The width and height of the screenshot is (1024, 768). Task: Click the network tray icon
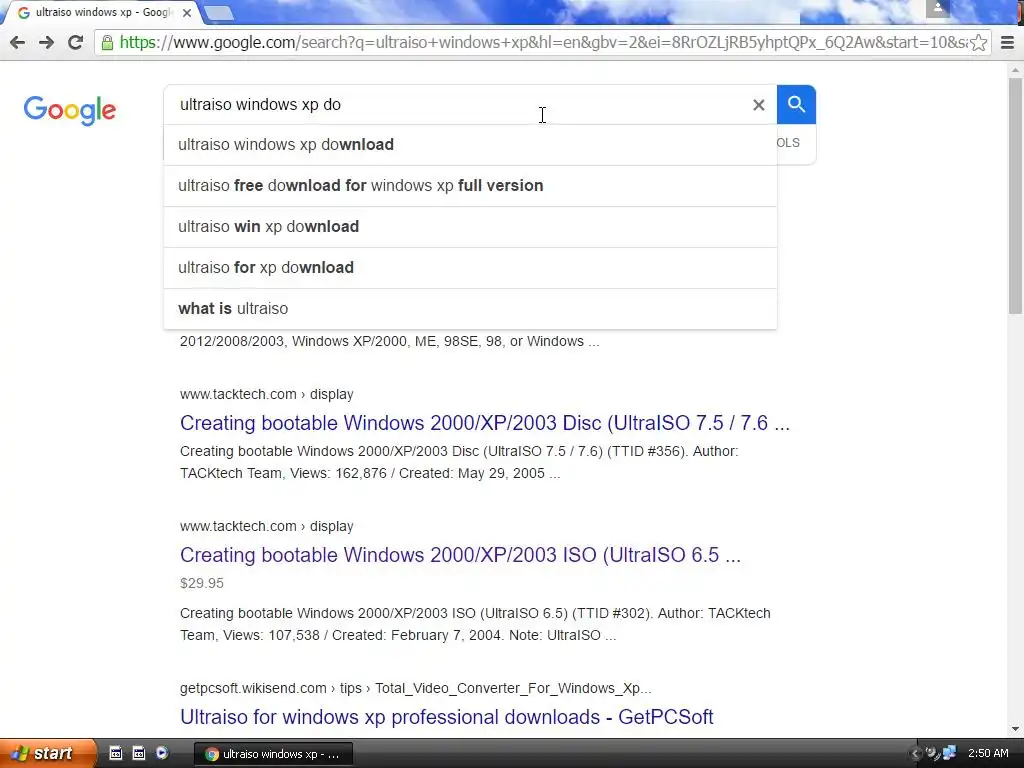(949, 753)
